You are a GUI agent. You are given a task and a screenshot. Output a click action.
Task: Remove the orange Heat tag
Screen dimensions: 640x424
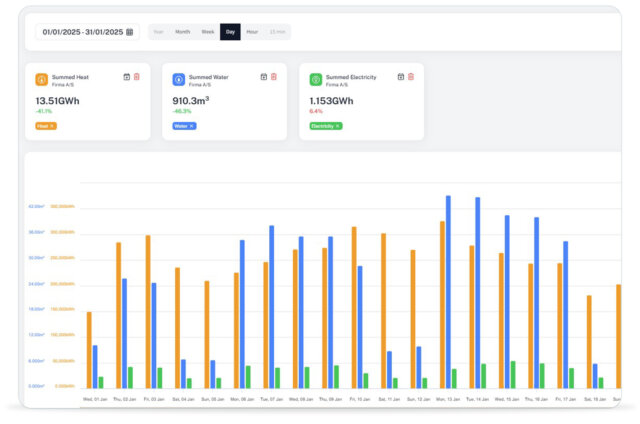(x=52, y=126)
